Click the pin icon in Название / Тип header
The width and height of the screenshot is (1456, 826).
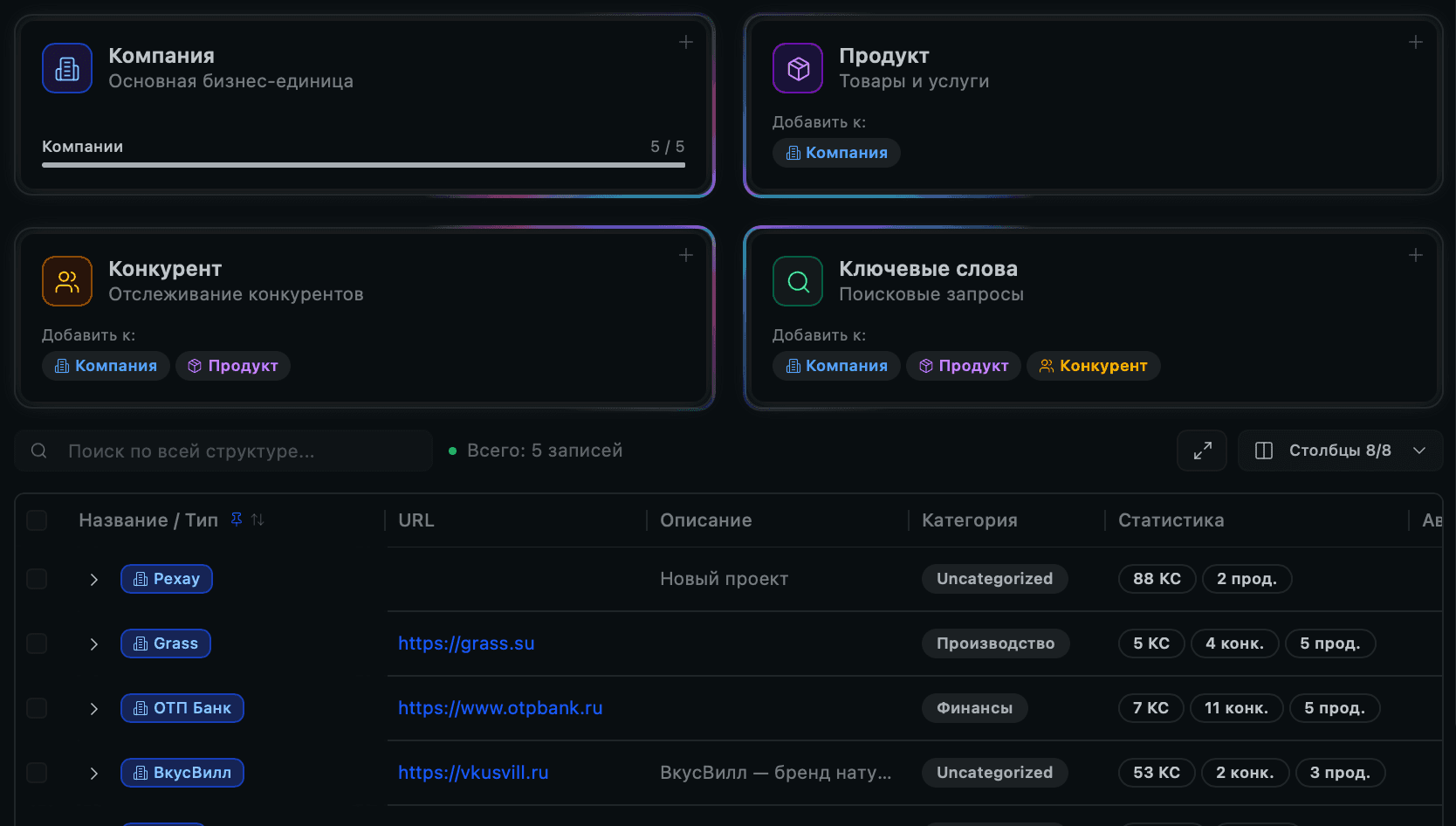235,520
